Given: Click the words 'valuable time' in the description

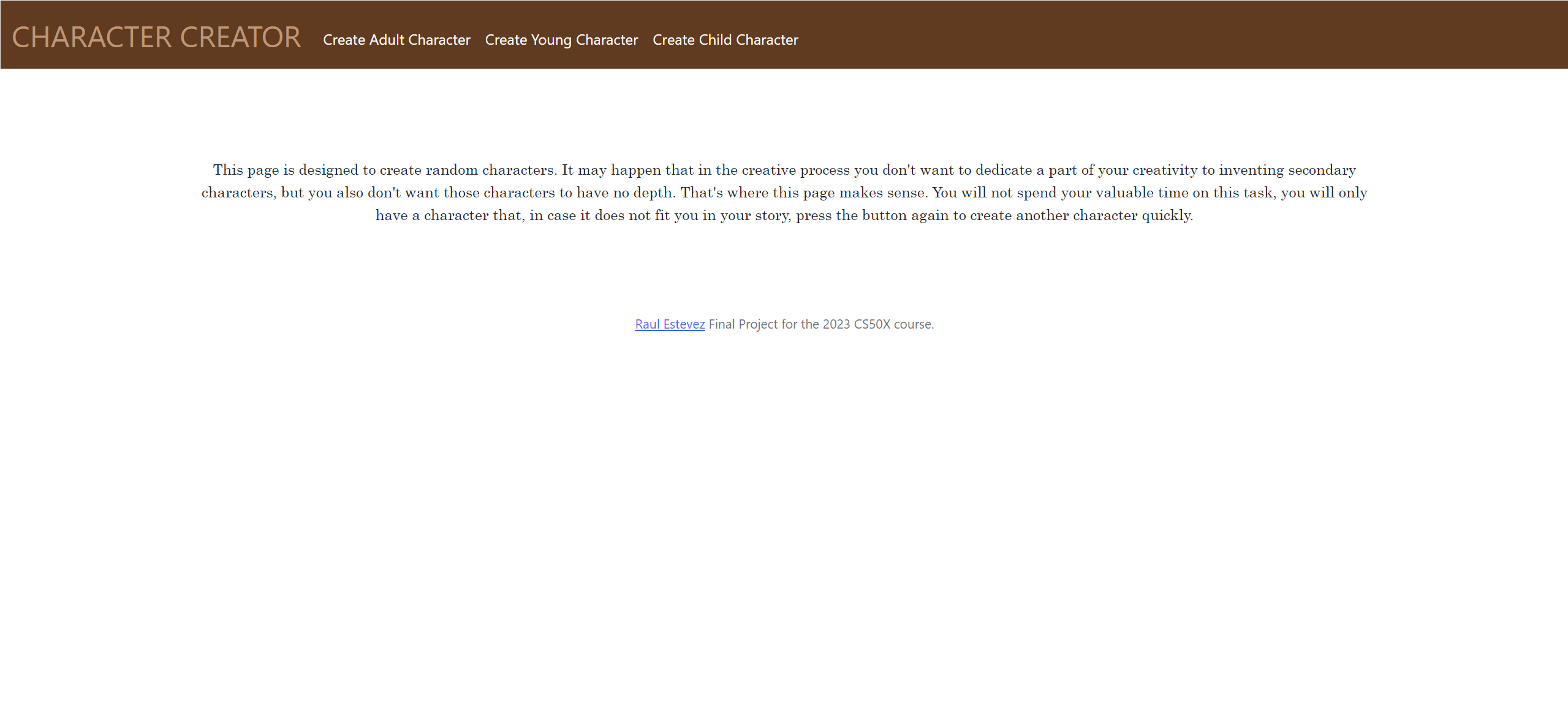Looking at the screenshot, I should click(x=1142, y=192).
